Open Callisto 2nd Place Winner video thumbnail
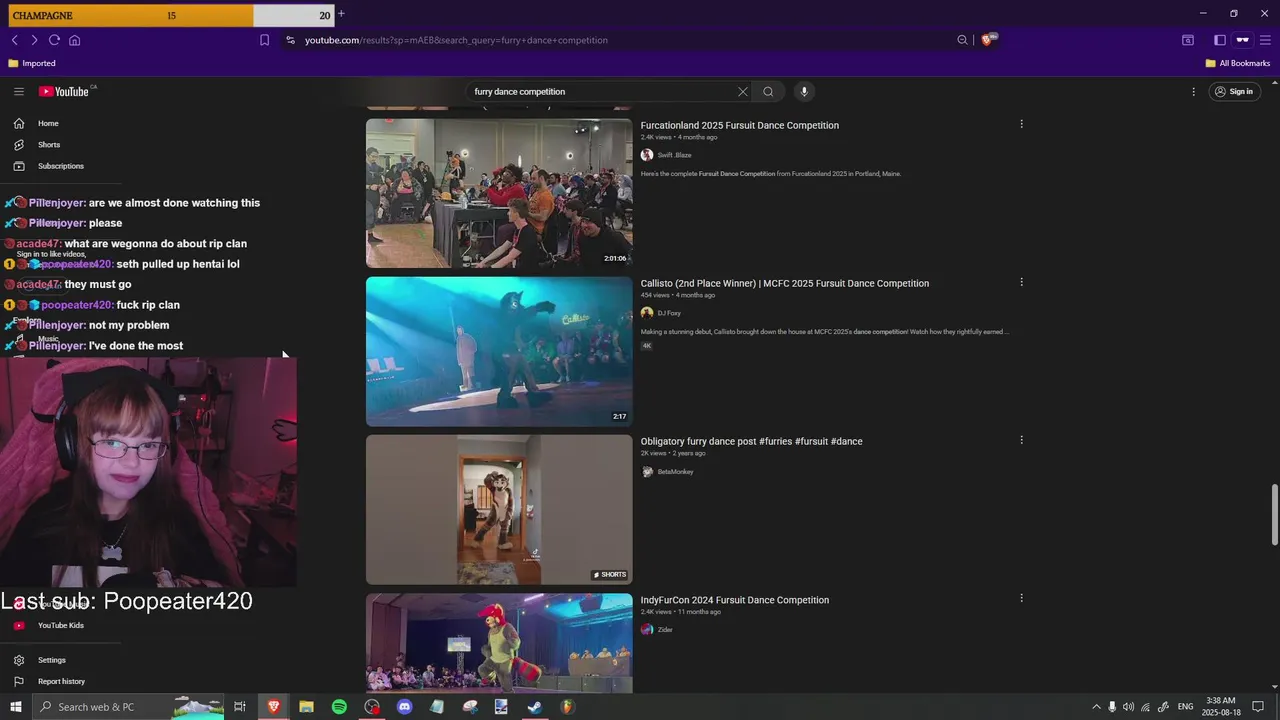Viewport: 1280px width, 720px height. pos(499,351)
